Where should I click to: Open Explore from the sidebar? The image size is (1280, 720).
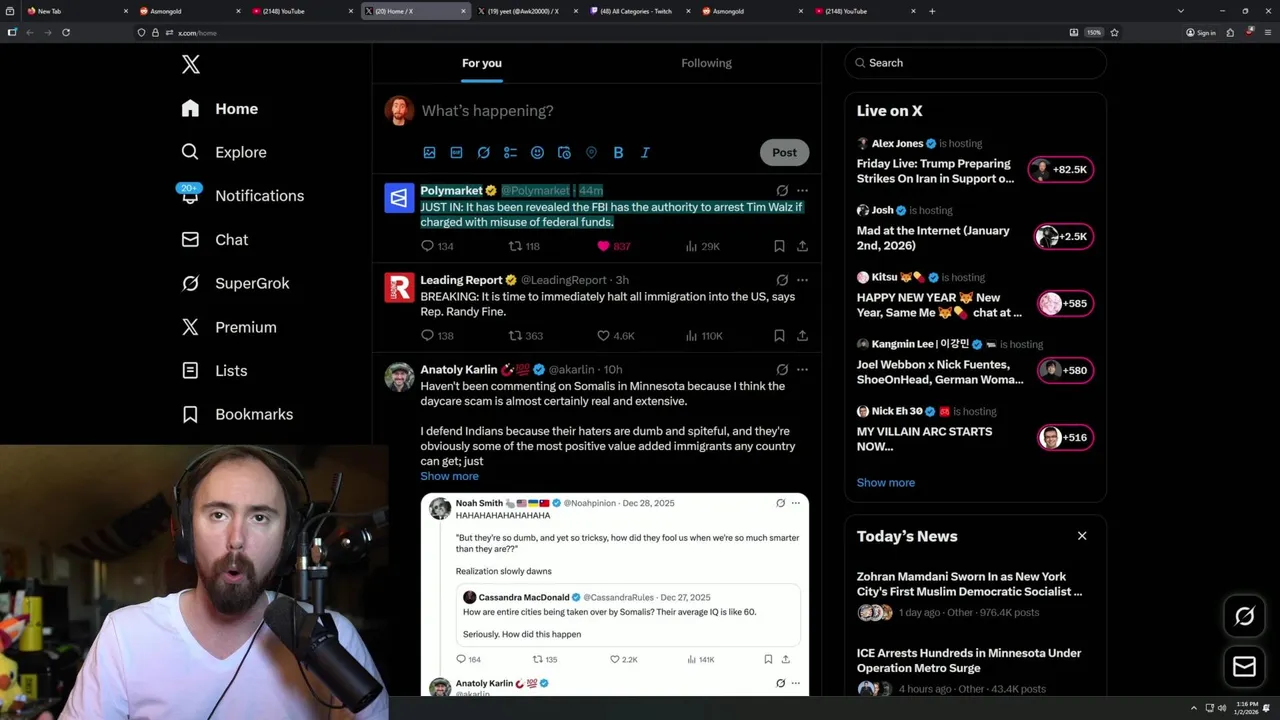click(224, 152)
